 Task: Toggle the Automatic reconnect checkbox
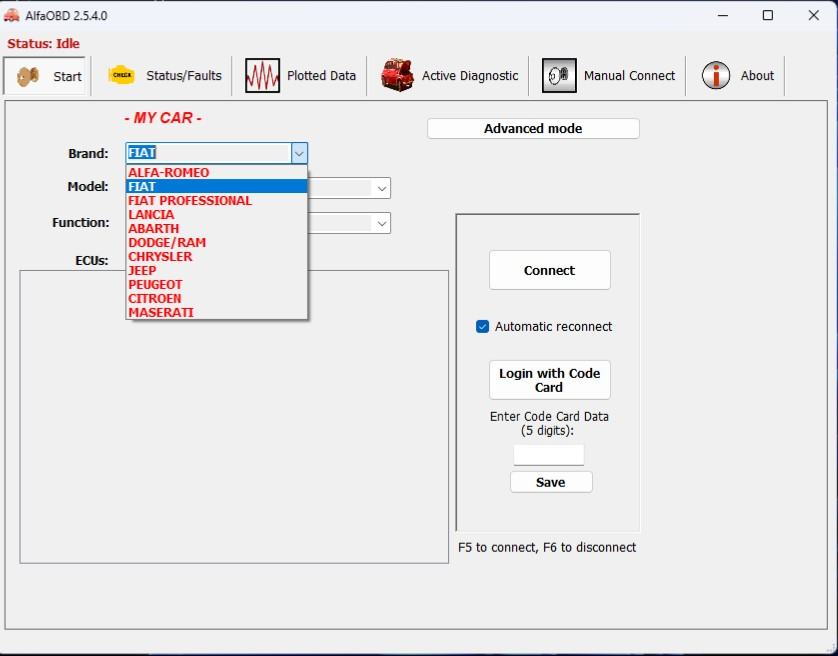(x=482, y=327)
